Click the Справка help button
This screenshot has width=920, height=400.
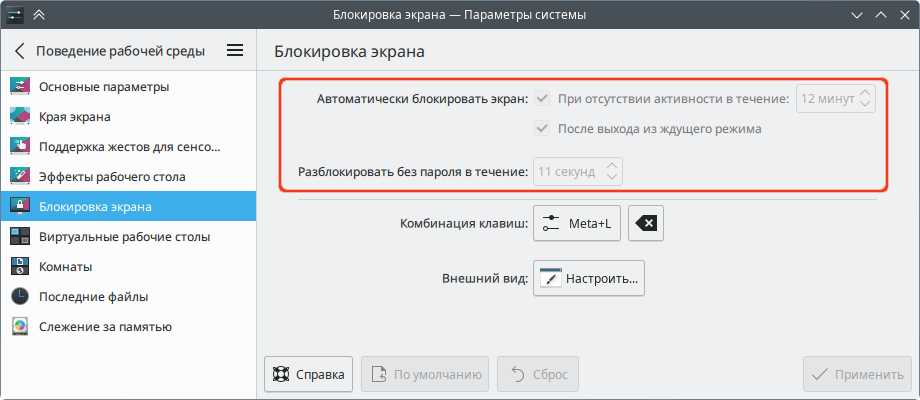308,374
